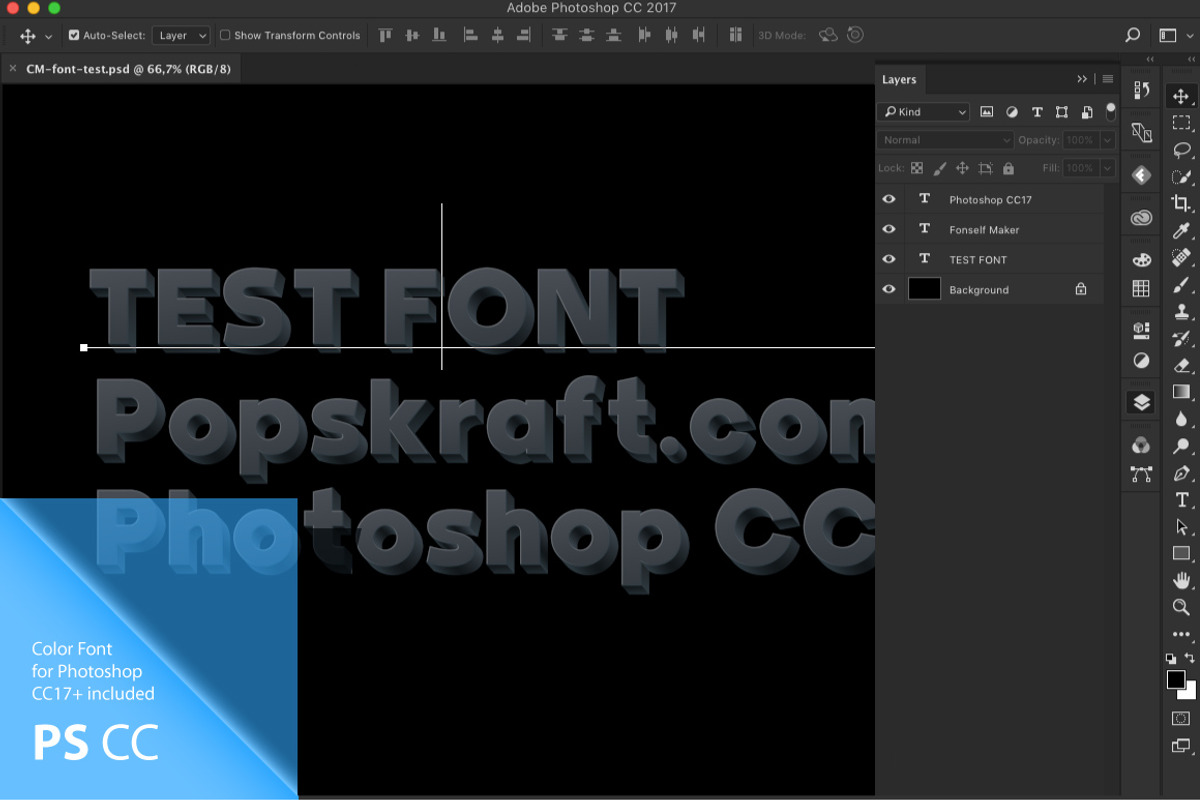Open the Layers panel flyout menu
The width and height of the screenshot is (1200, 800).
[x=1107, y=79]
